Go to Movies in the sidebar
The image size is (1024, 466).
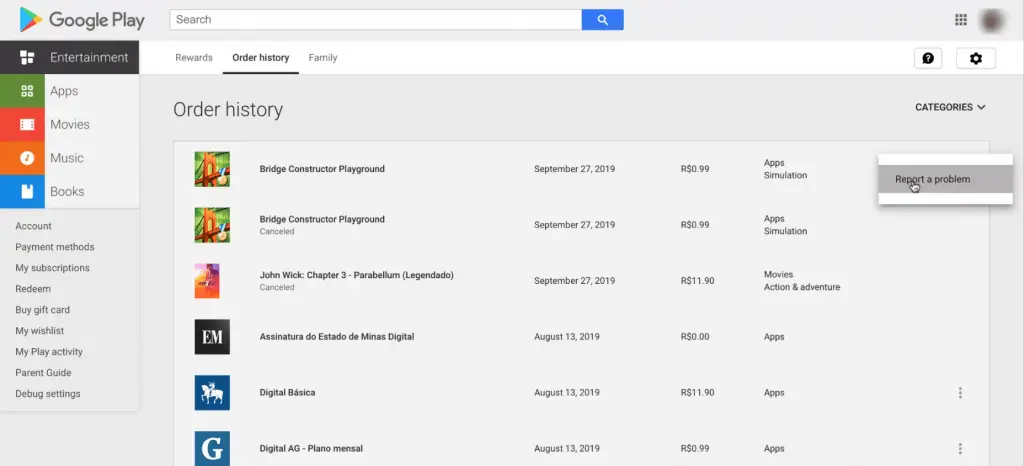[x=70, y=125]
